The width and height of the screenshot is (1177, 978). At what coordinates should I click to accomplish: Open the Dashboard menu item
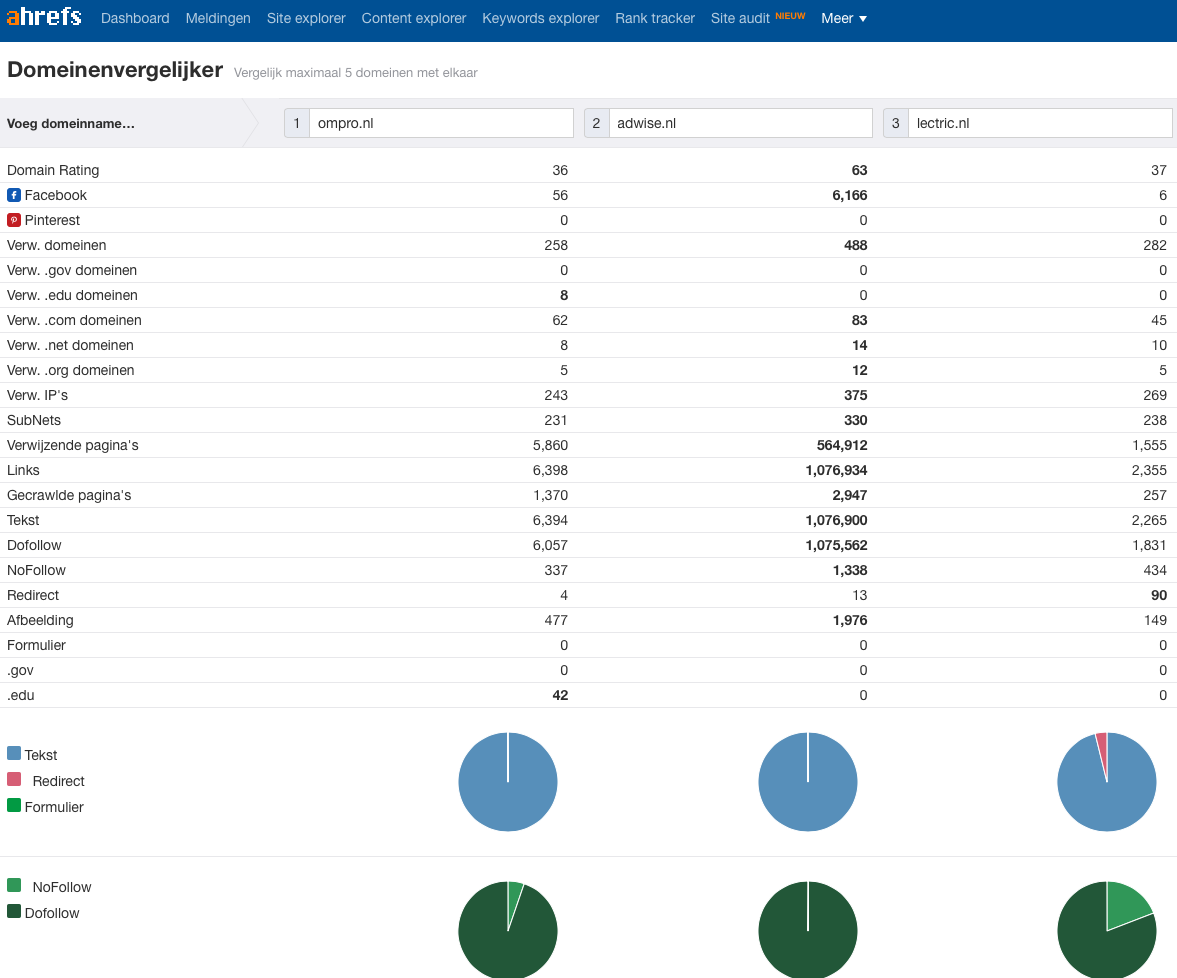135,18
